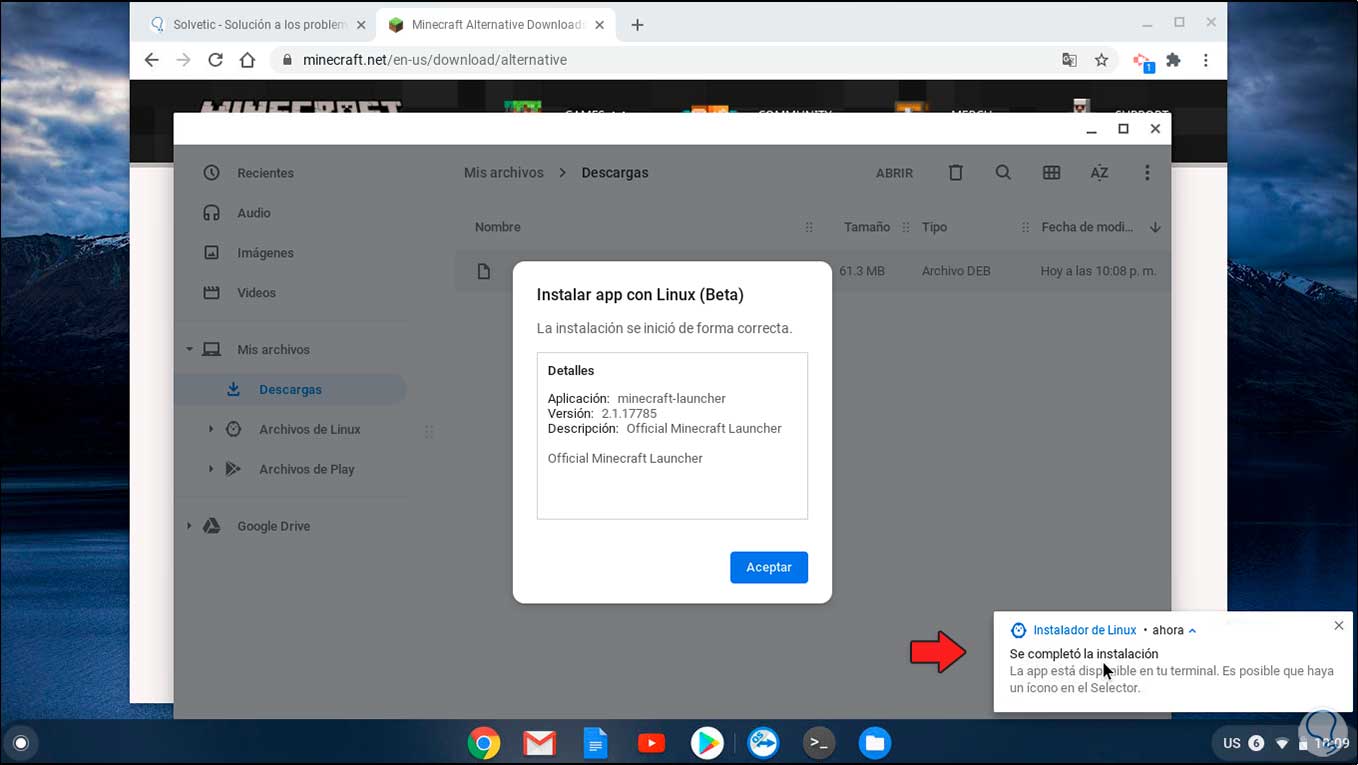Screen dimensions: 1358x765
Task: Select the file icon in the Descargas list
Action: tap(484, 271)
